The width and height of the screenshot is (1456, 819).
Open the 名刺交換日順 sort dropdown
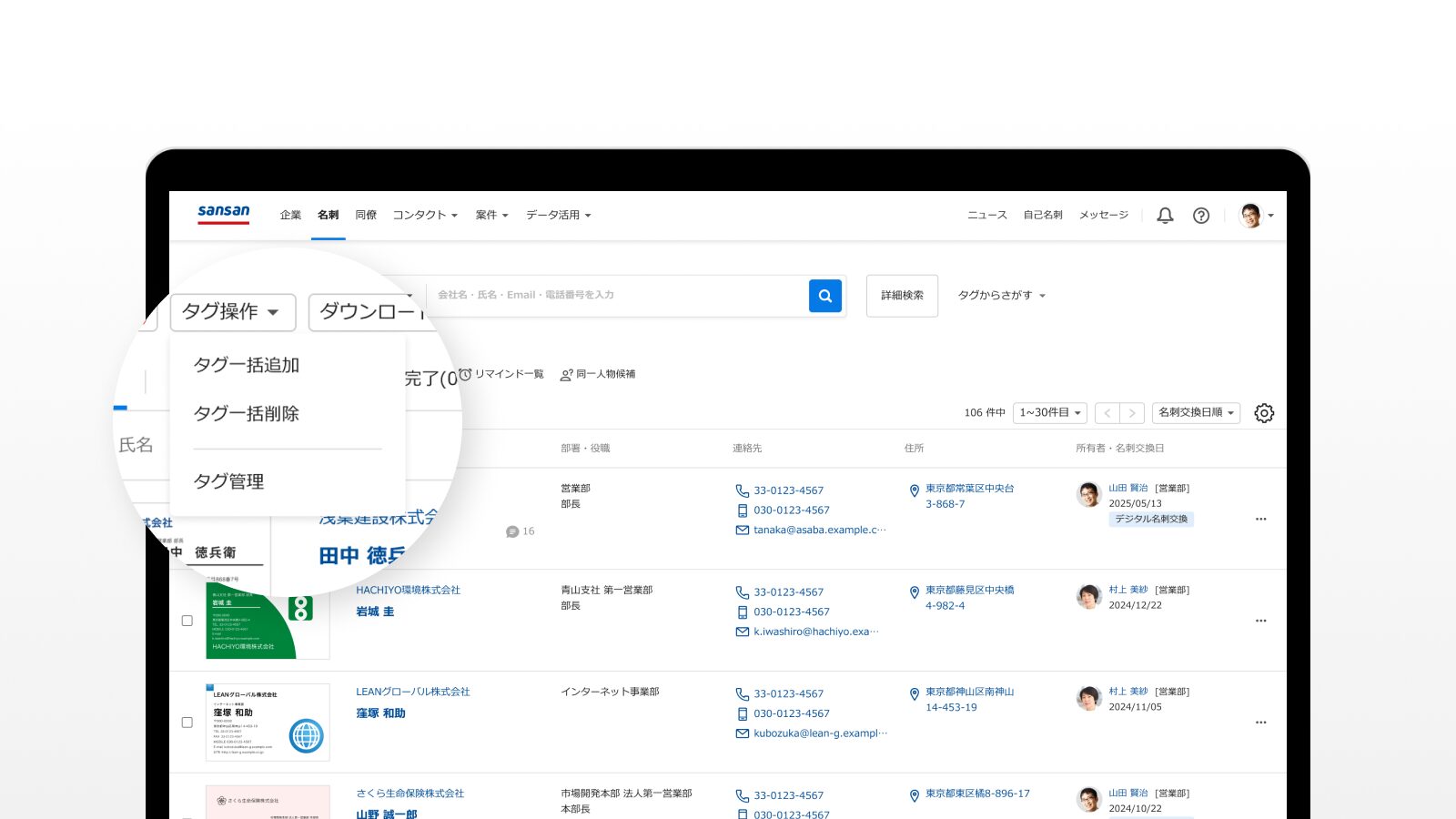[1196, 413]
